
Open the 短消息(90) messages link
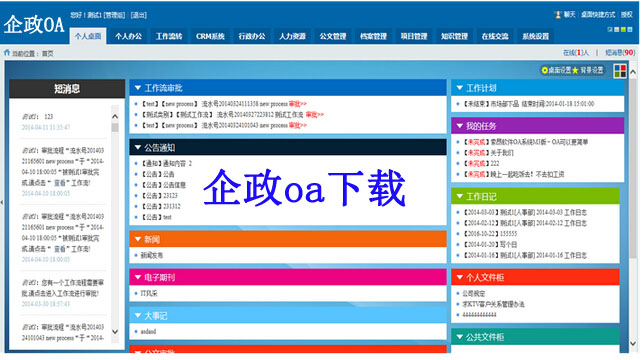(620, 53)
